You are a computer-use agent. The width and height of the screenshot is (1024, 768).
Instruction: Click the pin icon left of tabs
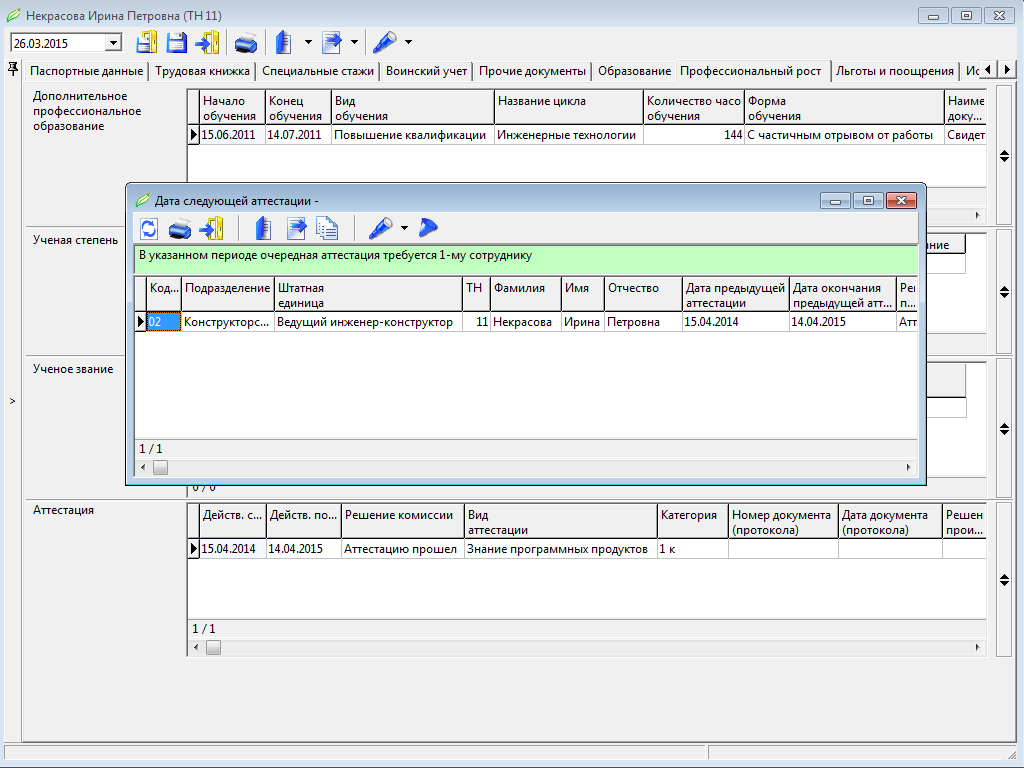[x=12, y=69]
